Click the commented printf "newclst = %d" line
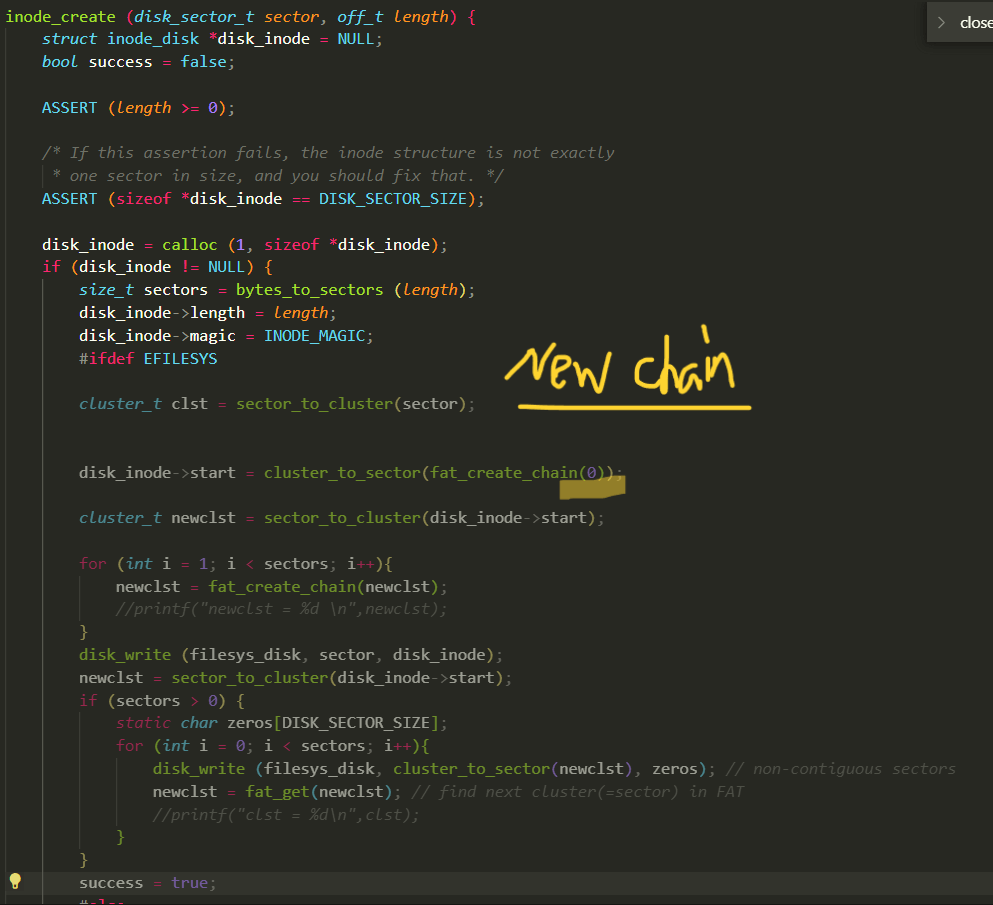The image size is (993, 905). [281, 609]
